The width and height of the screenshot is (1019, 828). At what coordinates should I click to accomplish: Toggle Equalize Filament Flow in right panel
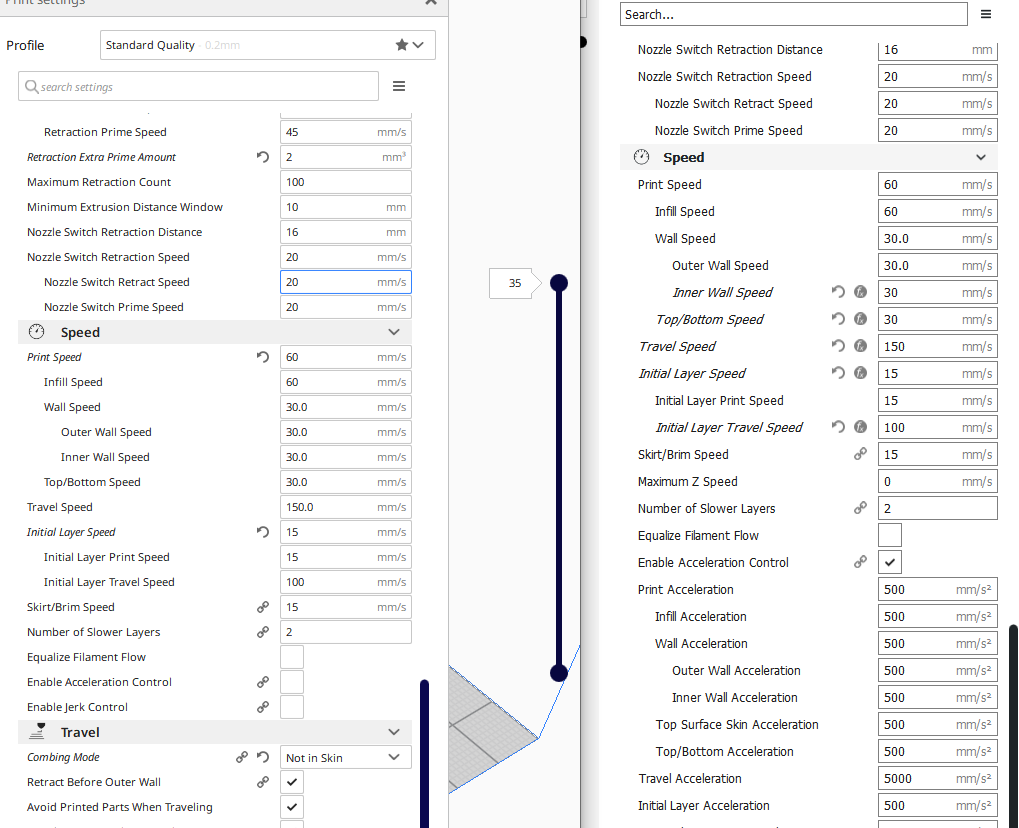pos(890,536)
